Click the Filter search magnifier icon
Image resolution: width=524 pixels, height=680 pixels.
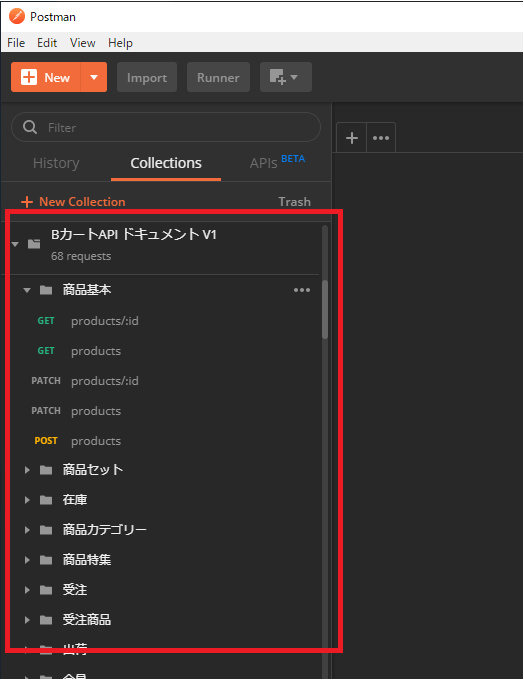click(x=30, y=127)
